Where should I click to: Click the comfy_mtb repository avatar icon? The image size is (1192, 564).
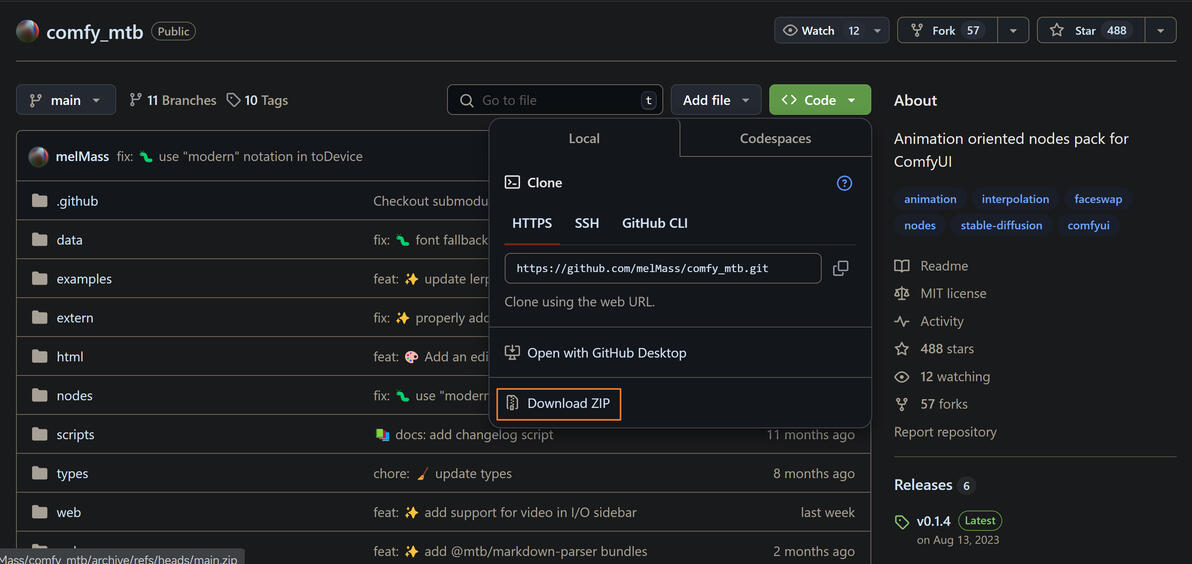pyautogui.click(x=27, y=31)
